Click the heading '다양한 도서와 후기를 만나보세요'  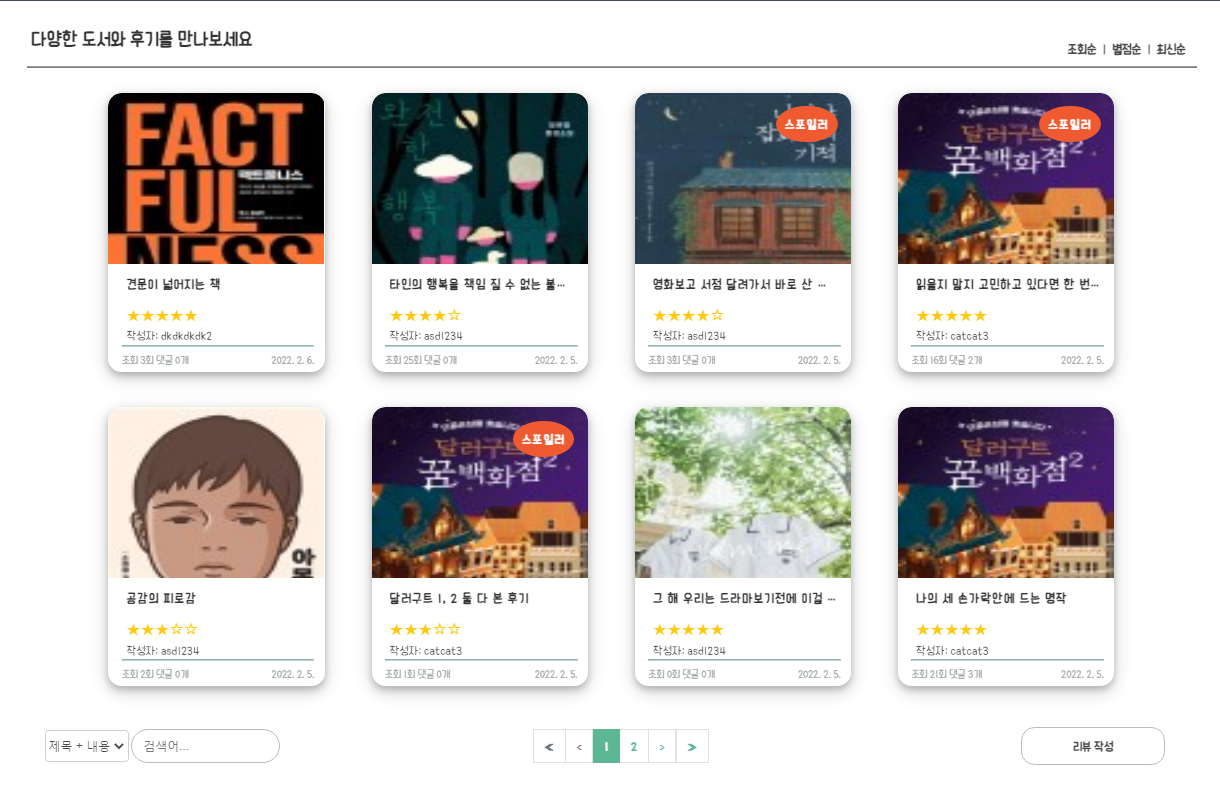click(141, 40)
